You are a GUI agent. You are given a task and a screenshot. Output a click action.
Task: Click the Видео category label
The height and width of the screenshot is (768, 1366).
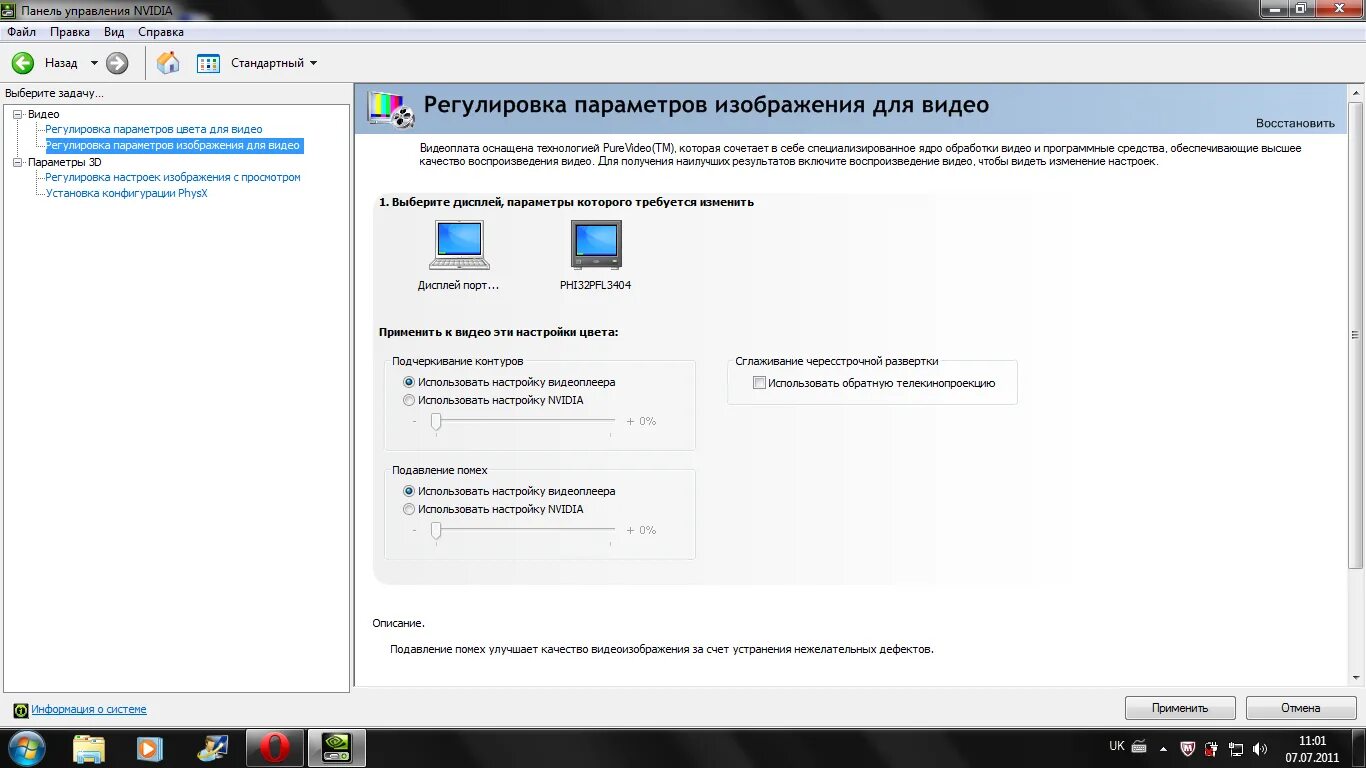pyautogui.click(x=44, y=114)
